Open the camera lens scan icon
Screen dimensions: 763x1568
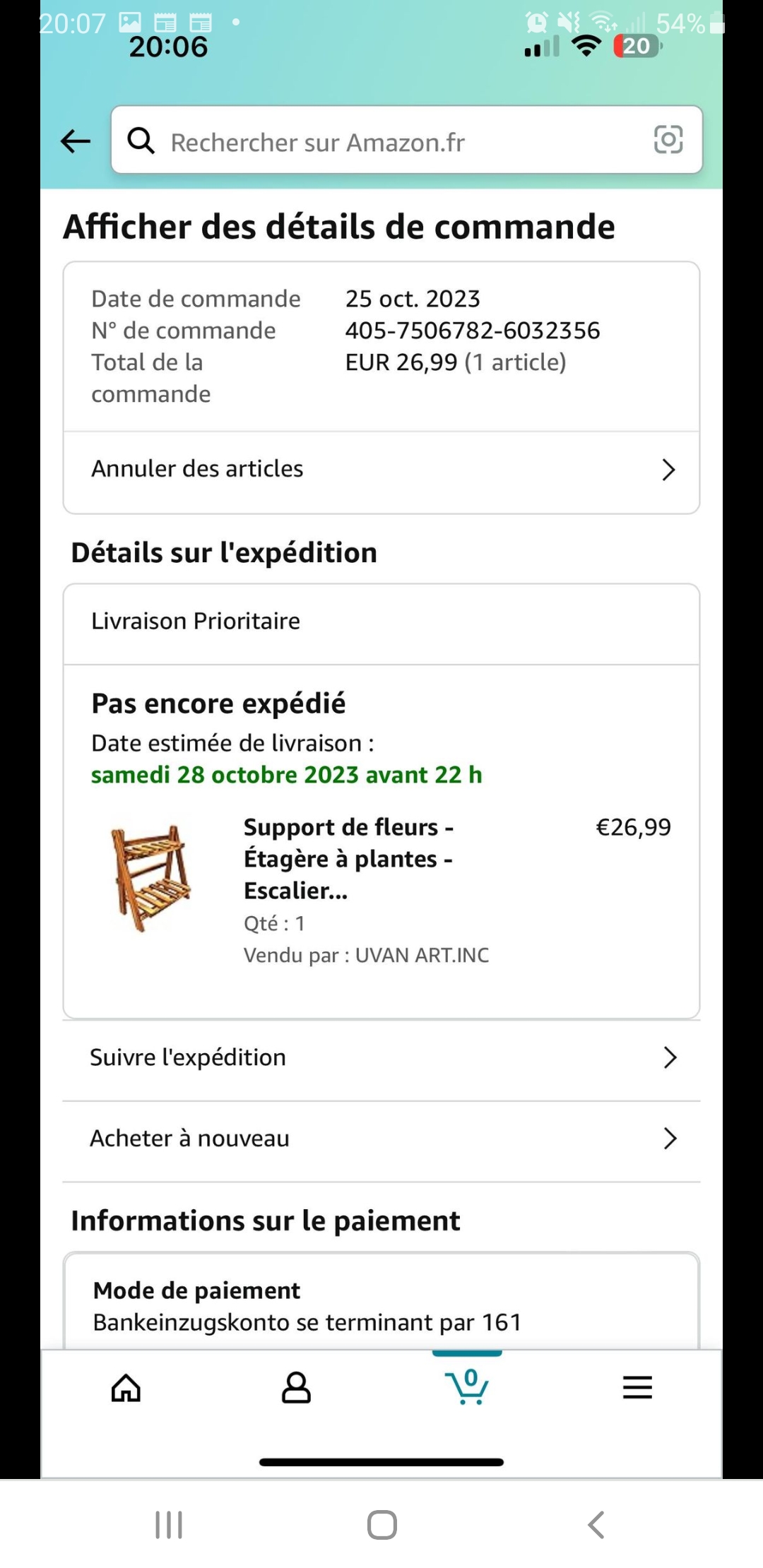tap(668, 140)
